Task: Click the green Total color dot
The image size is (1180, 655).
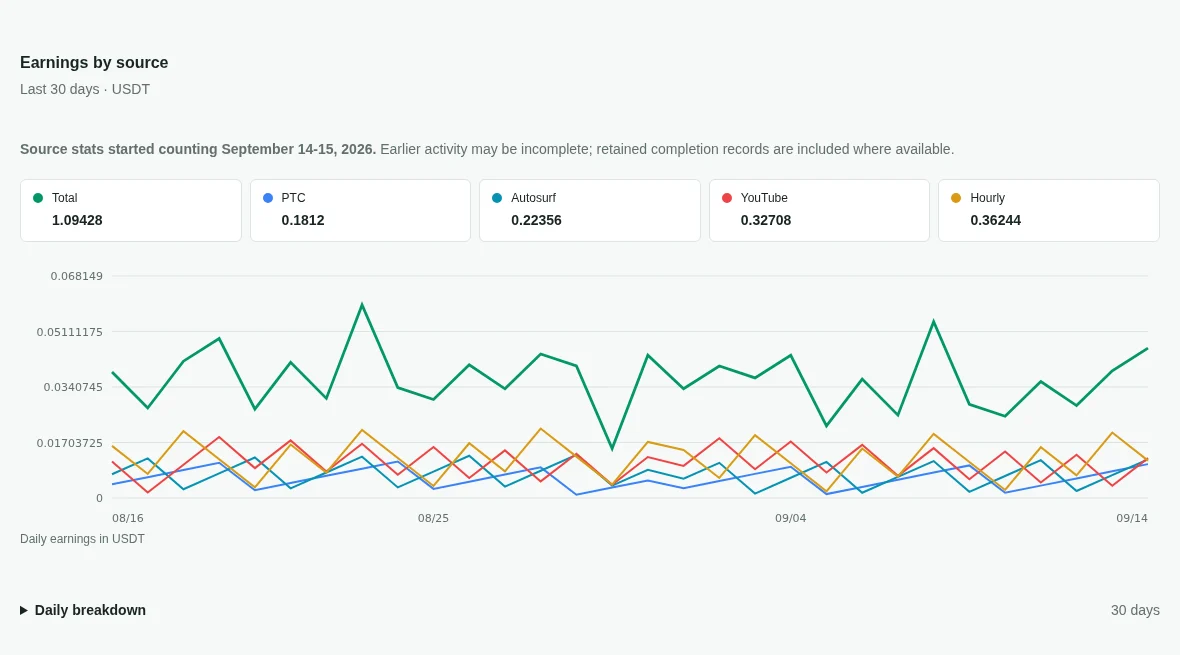Action: (38, 198)
